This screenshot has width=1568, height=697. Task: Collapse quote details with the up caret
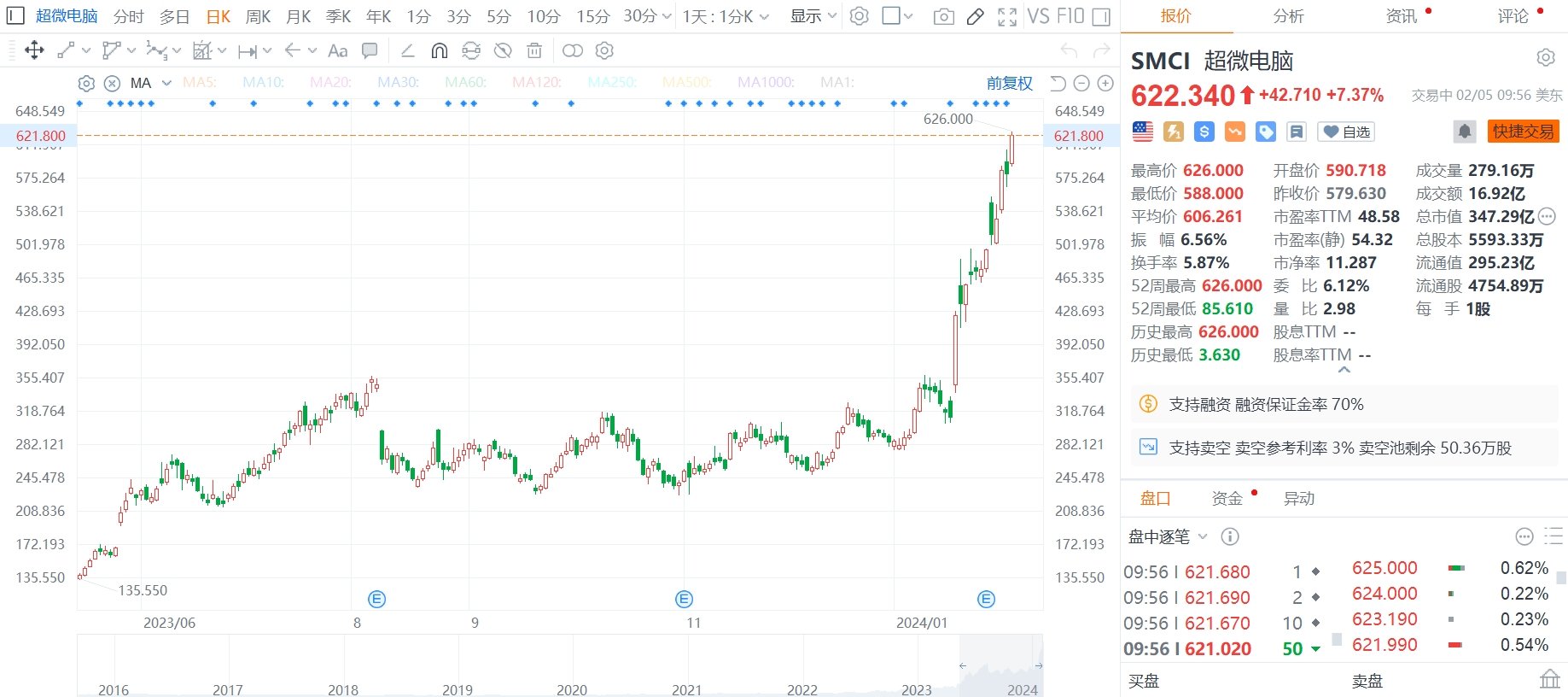[x=1344, y=370]
